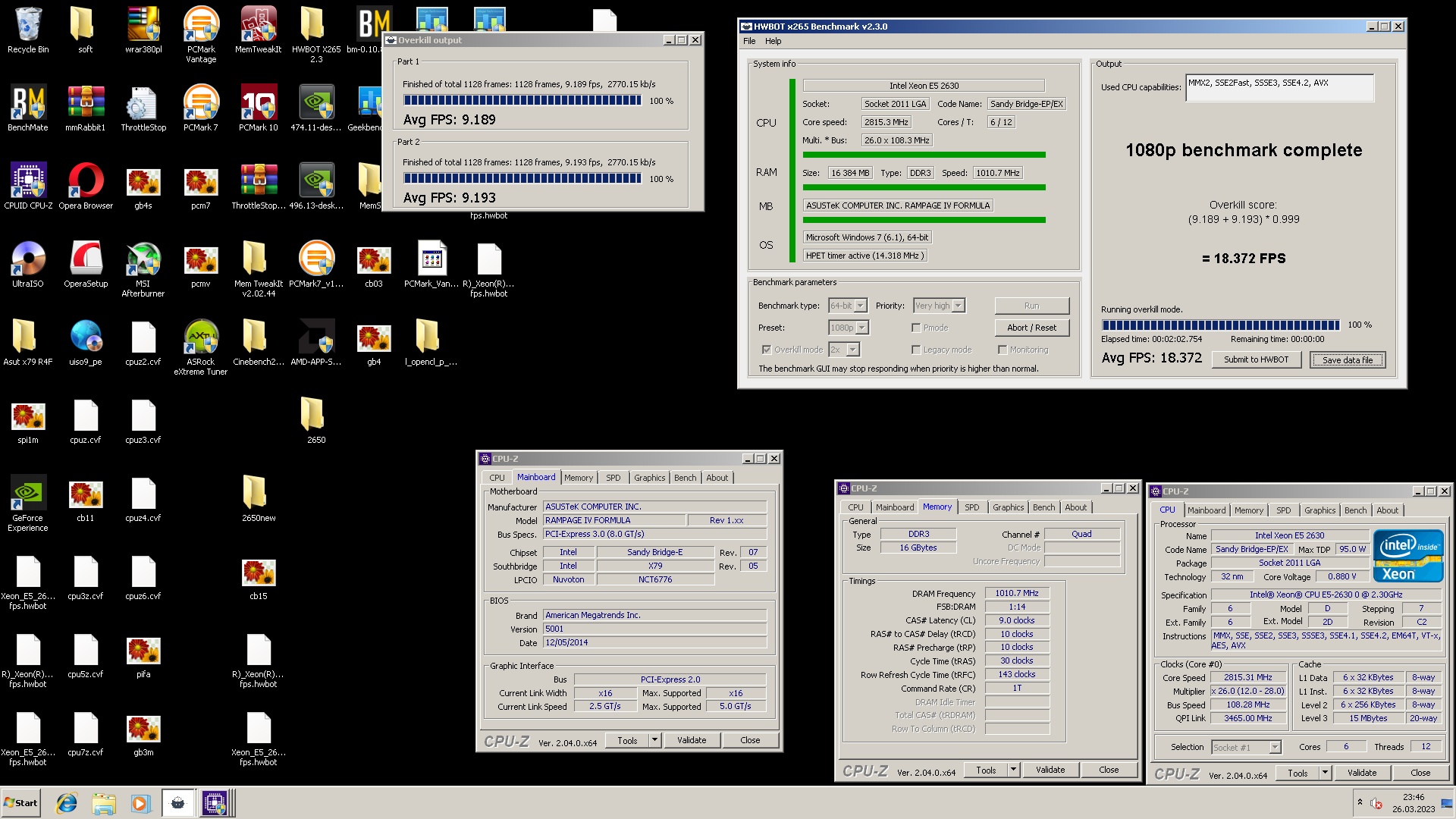This screenshot has width=1456, height=819.
Task: Click Close in CPU-Z Memory window
Action: 1109,770
